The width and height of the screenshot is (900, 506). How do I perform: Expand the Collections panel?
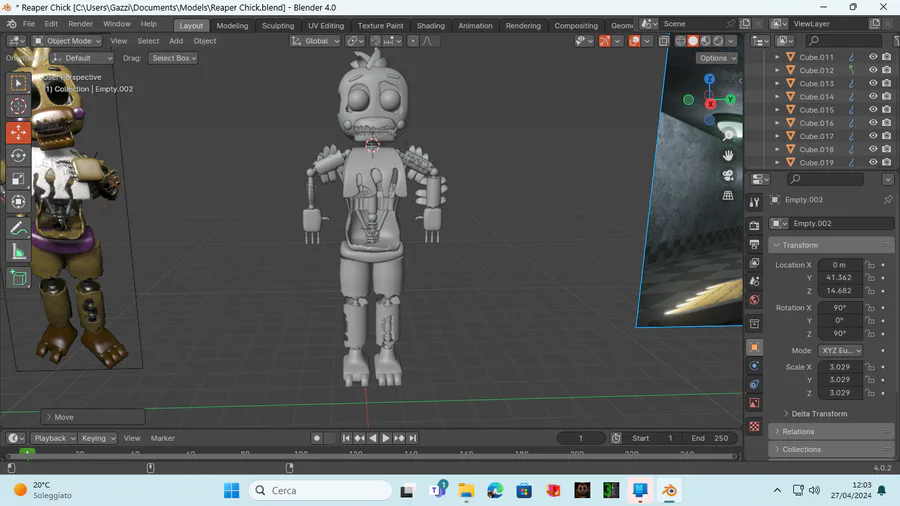831,449
